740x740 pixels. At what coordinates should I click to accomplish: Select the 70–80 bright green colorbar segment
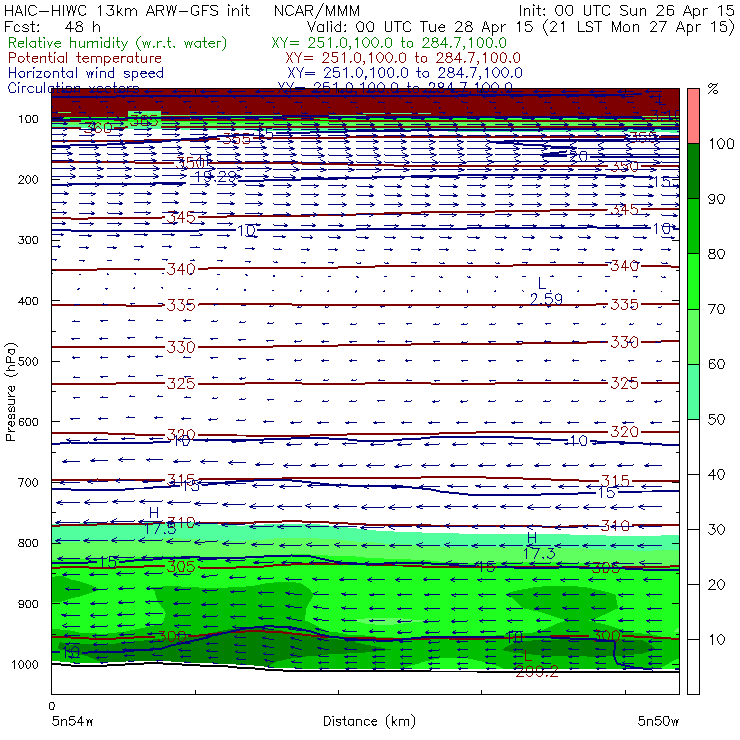point(693,281)
